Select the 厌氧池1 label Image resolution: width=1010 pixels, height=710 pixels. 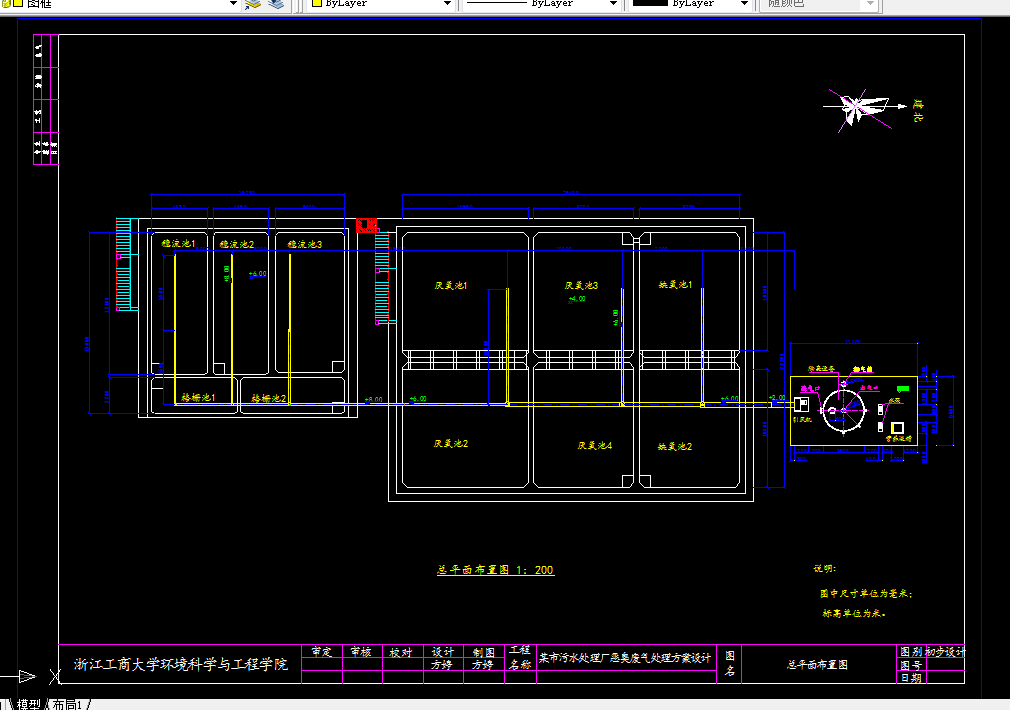[451, 285]
